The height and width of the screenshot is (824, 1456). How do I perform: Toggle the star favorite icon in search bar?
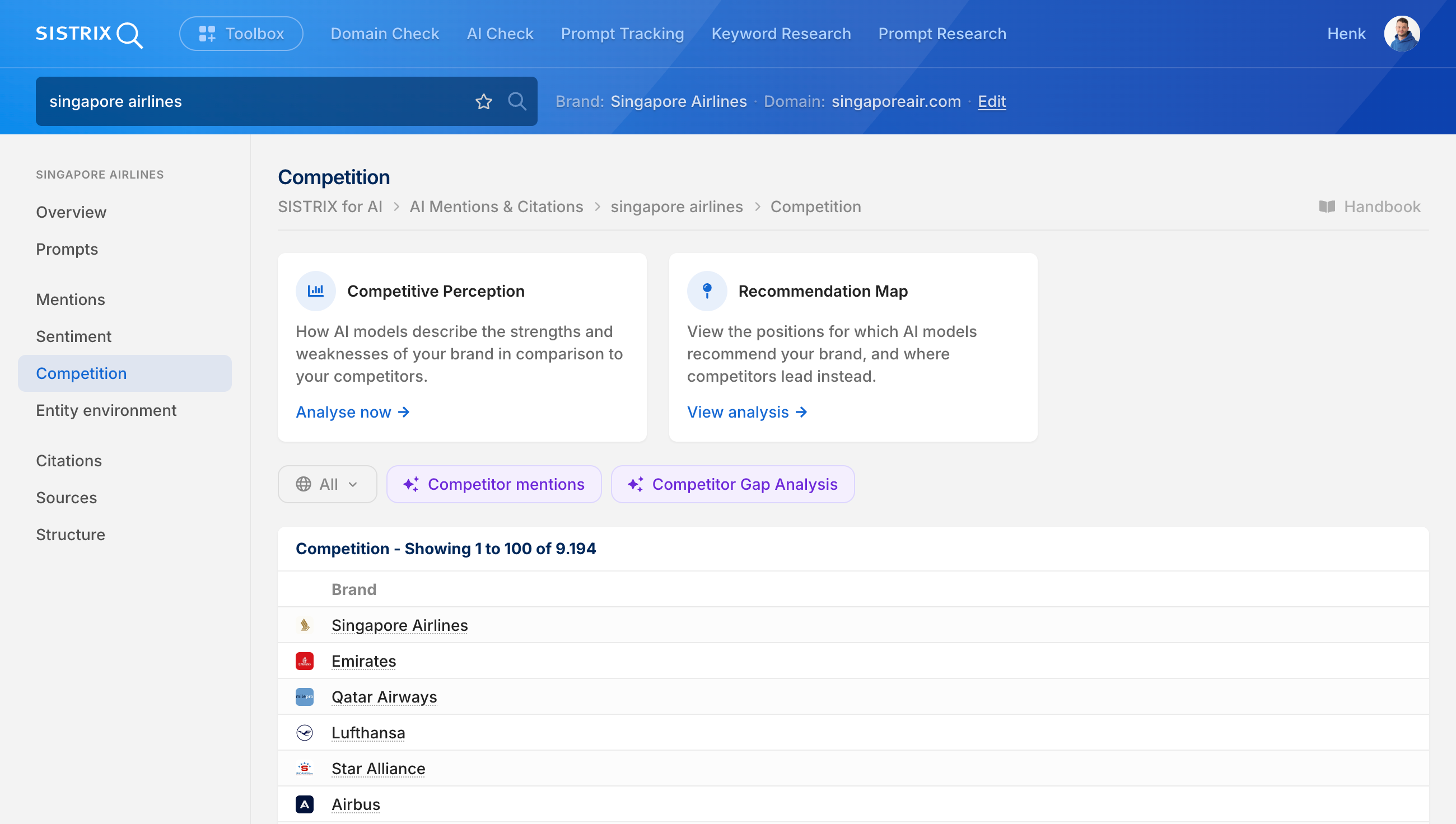(483, 101)
